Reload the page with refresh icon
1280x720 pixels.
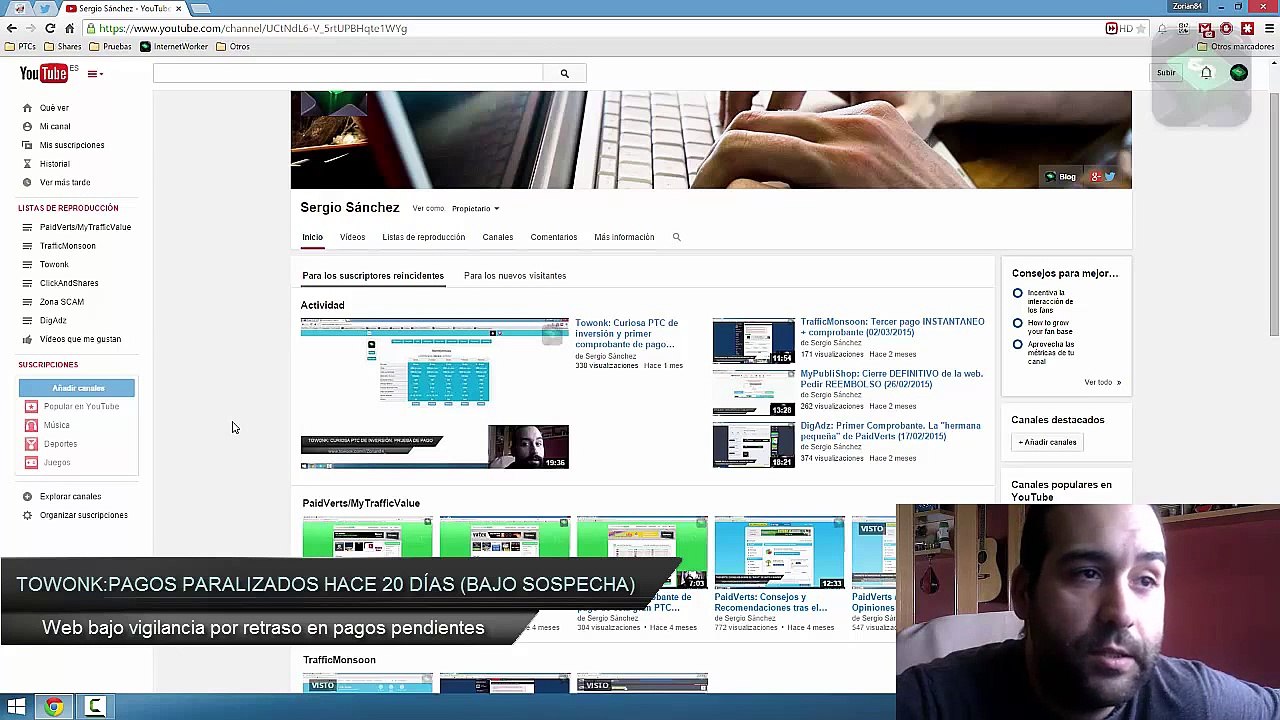49,28
